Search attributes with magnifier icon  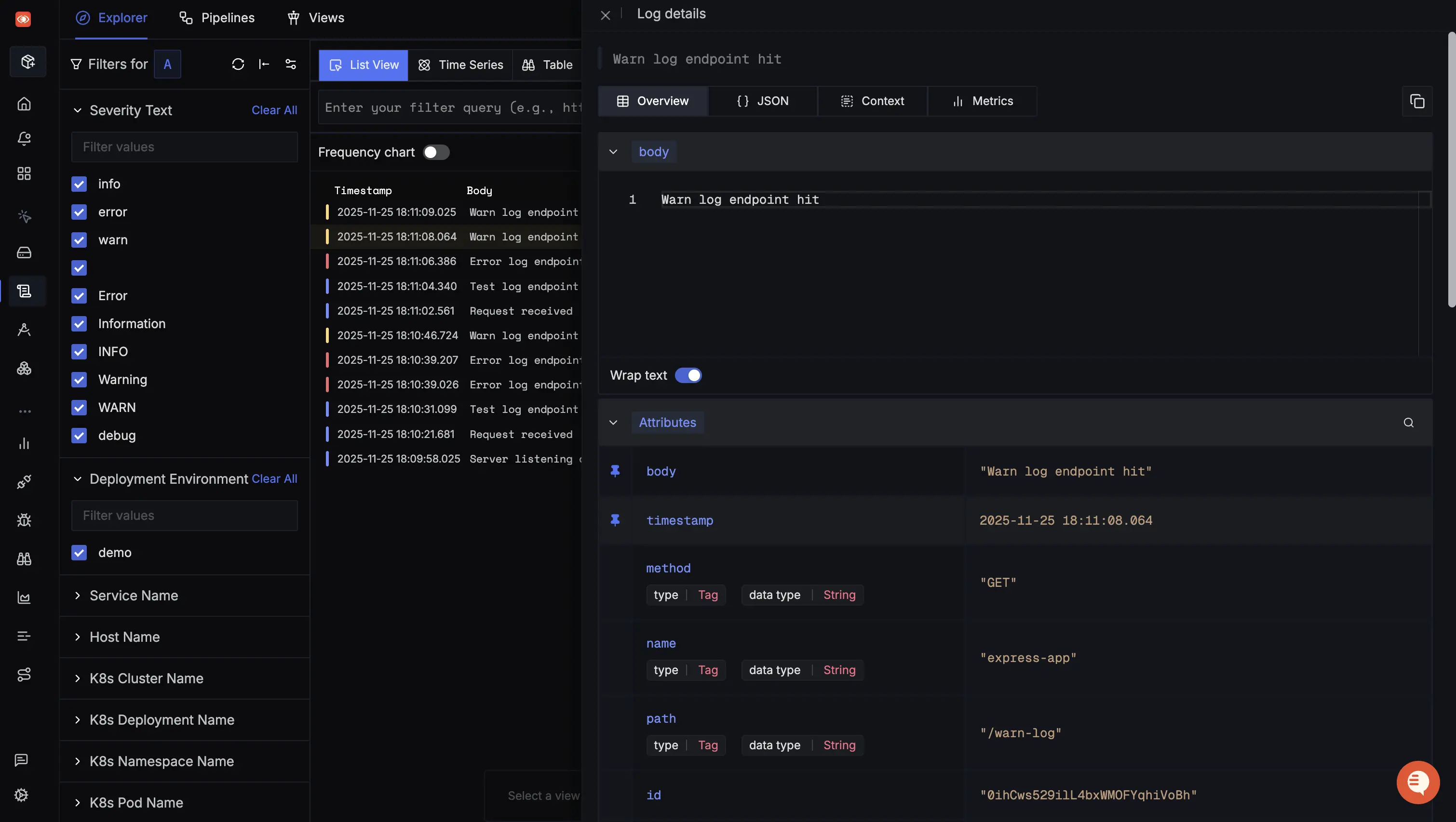1408,423
